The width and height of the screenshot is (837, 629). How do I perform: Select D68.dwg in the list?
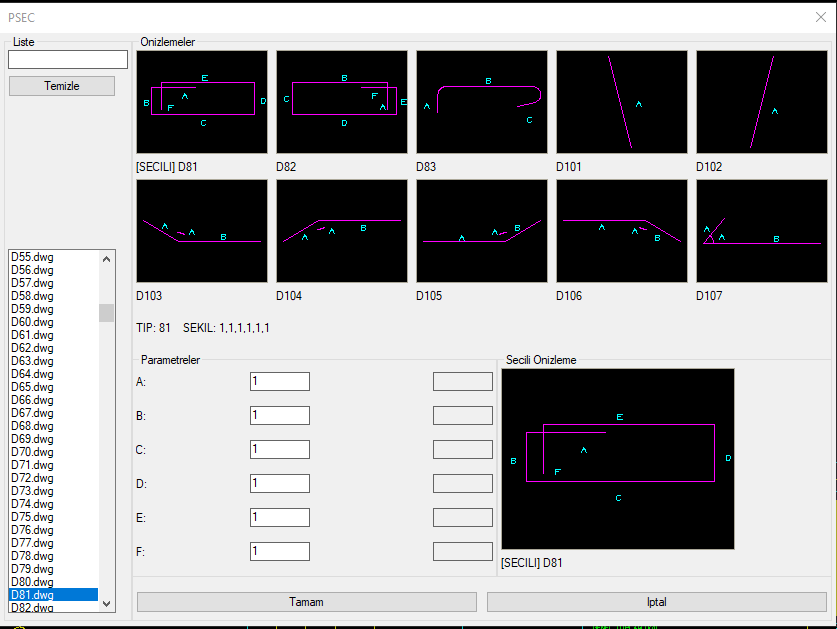click(53, 426)
